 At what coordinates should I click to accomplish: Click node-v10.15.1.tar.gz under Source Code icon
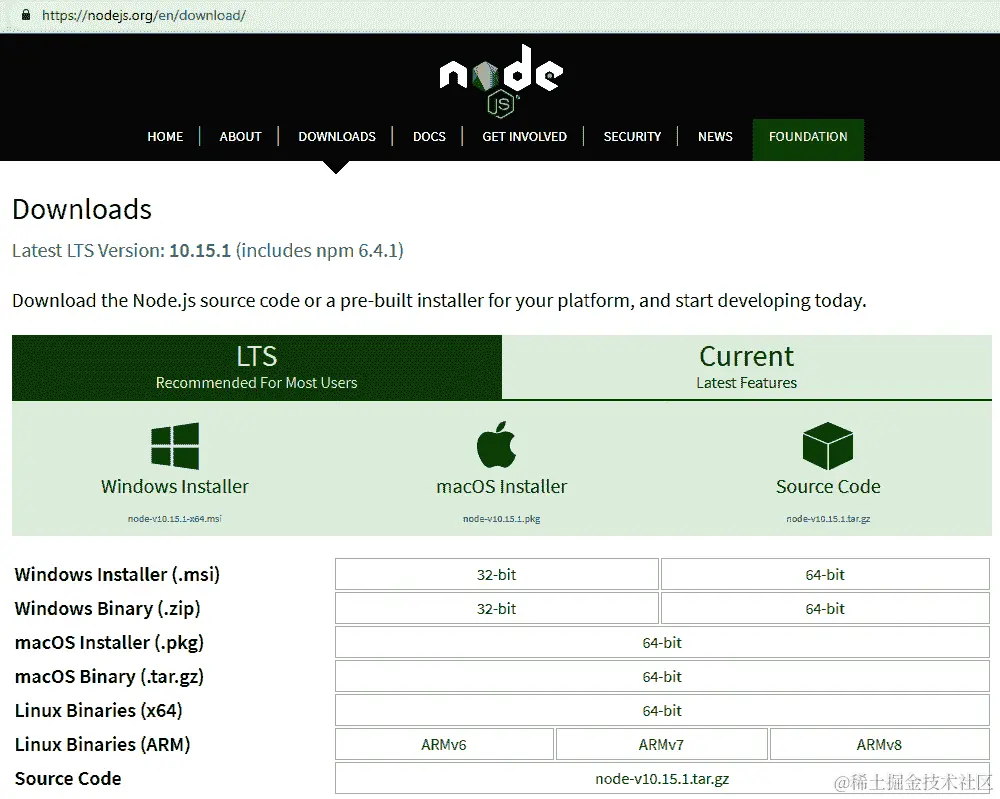828,518
